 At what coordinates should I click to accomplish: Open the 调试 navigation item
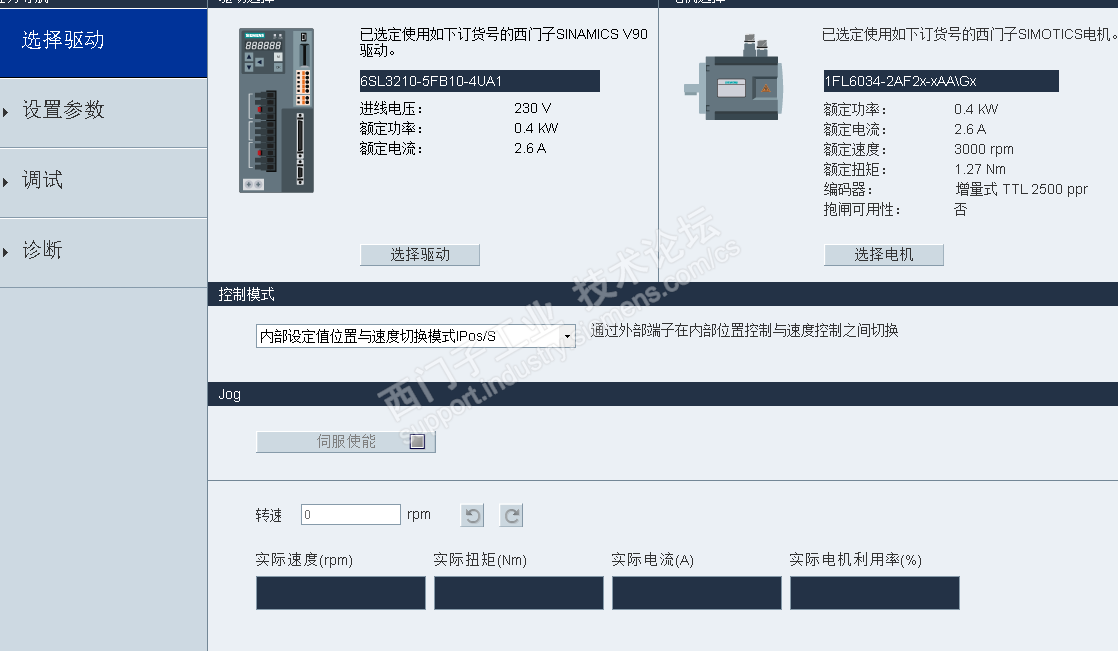point(103,181)
